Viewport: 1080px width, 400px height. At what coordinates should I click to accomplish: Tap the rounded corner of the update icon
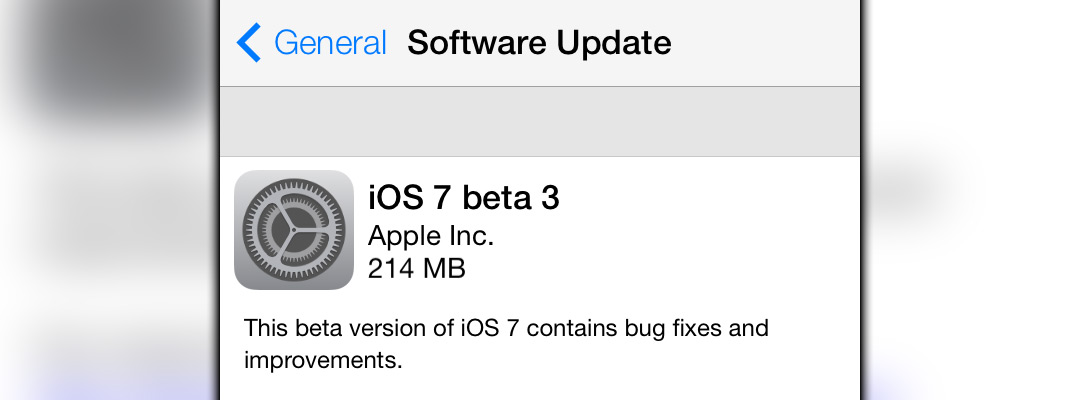[242, 178]
